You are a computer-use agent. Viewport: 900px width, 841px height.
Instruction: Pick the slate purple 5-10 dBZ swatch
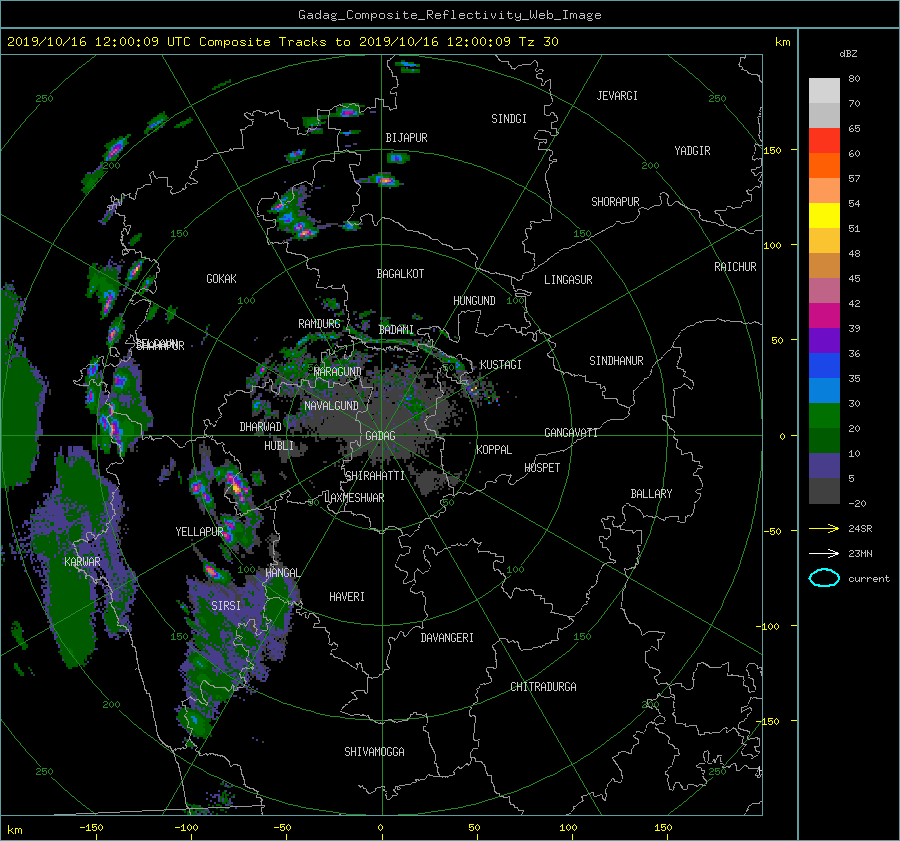point(824,466)
